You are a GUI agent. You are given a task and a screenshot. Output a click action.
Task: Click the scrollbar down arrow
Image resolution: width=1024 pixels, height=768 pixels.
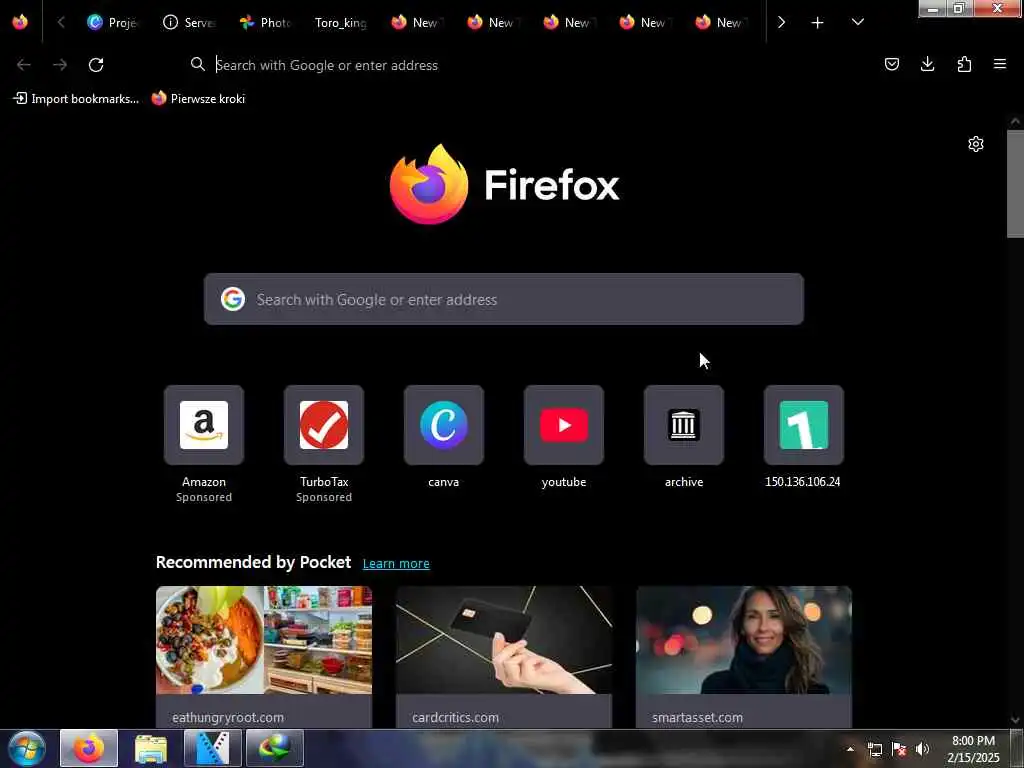1015,720
